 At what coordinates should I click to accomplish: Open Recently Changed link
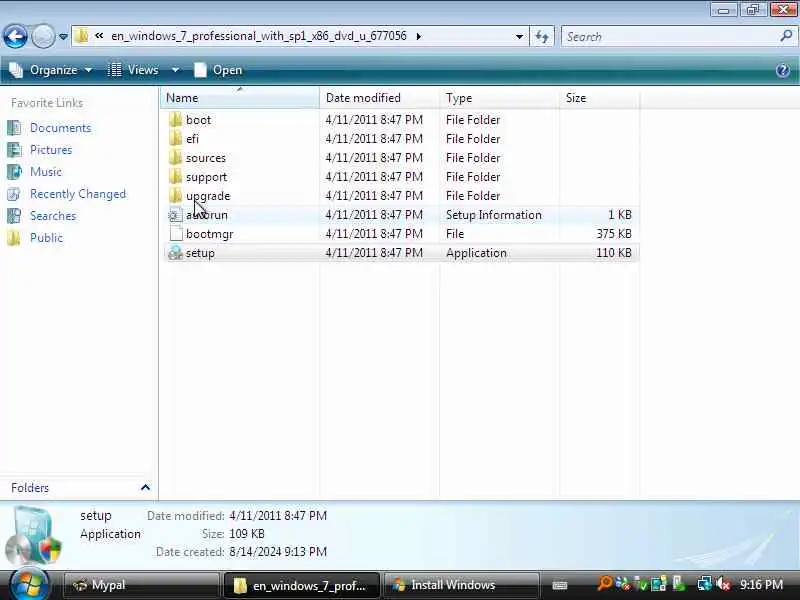78,194
